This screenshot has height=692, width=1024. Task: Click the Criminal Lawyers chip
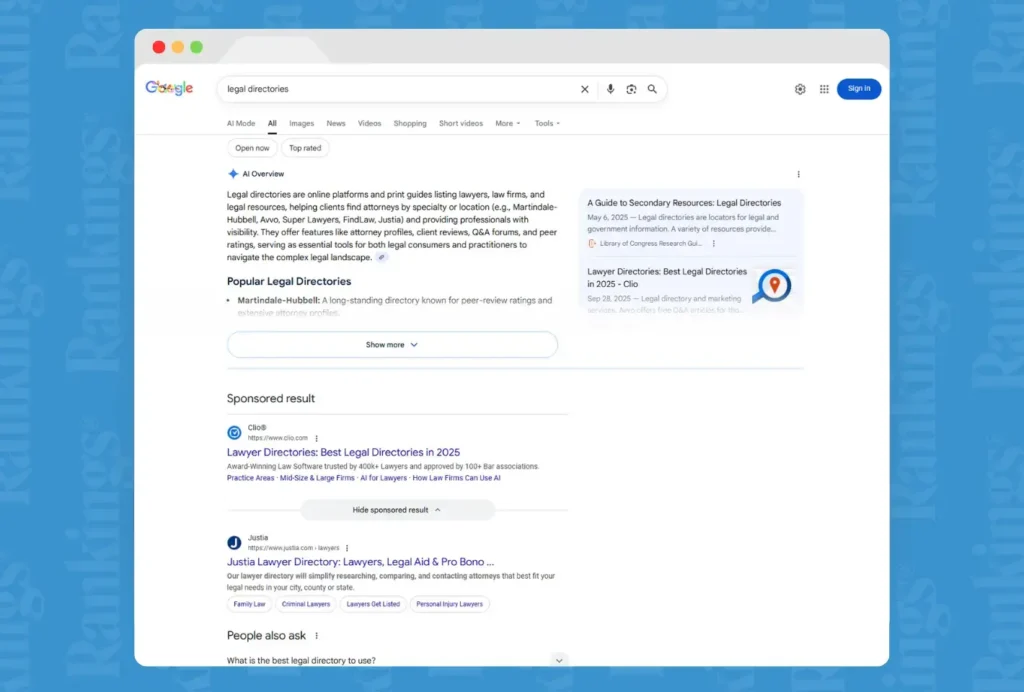306,605
